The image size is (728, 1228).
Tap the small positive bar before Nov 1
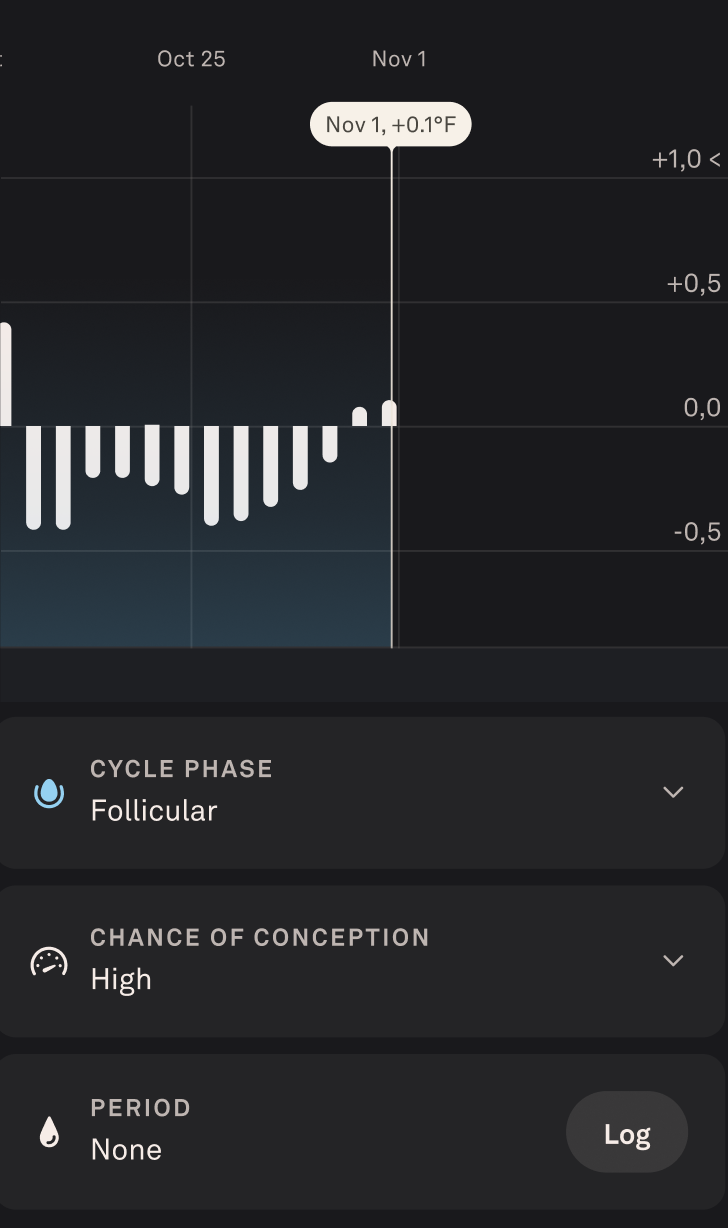pos(359,417)
